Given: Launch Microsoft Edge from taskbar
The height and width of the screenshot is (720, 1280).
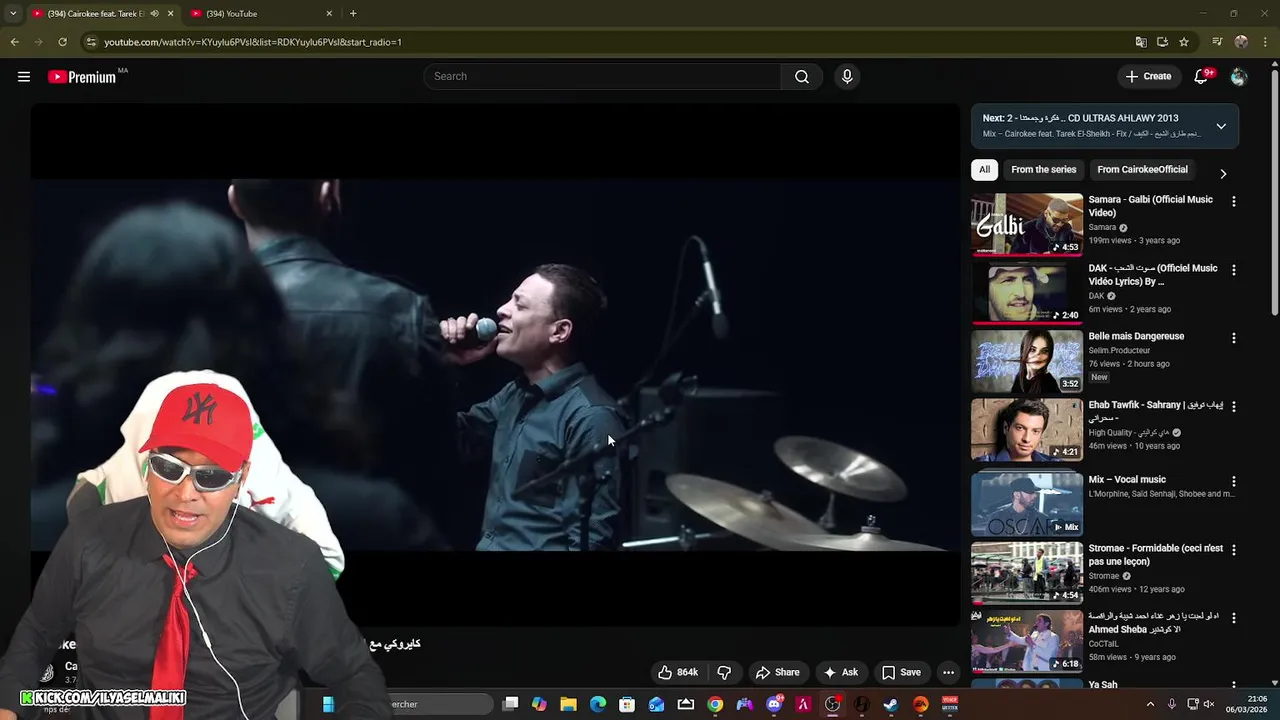Looking at the screenshot, I should tap(598, 705).
